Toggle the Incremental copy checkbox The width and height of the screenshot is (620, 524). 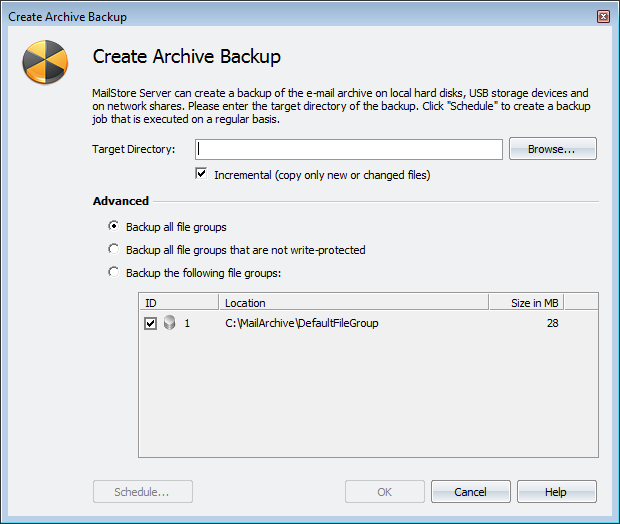pos(203,174)
